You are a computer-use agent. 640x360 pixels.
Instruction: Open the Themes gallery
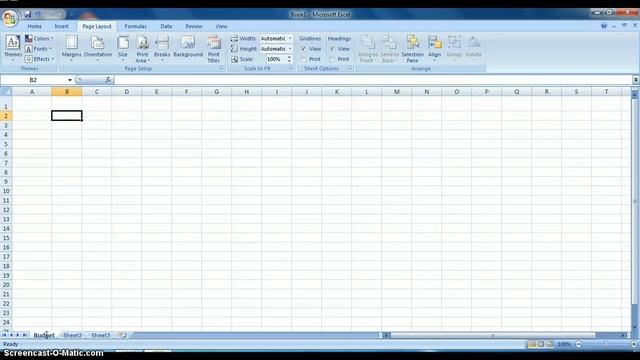[x=13, y=49]
